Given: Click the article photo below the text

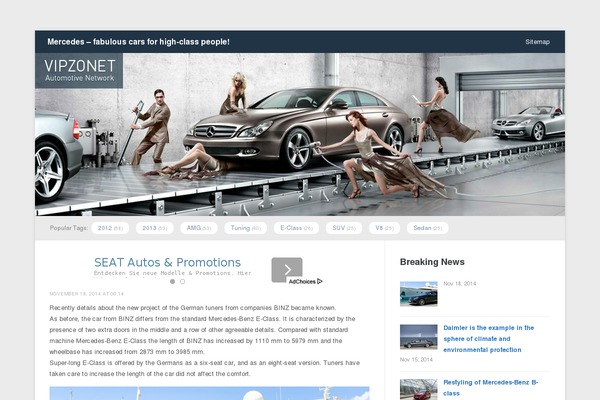Looking at the screenshot, I should 209,393.
